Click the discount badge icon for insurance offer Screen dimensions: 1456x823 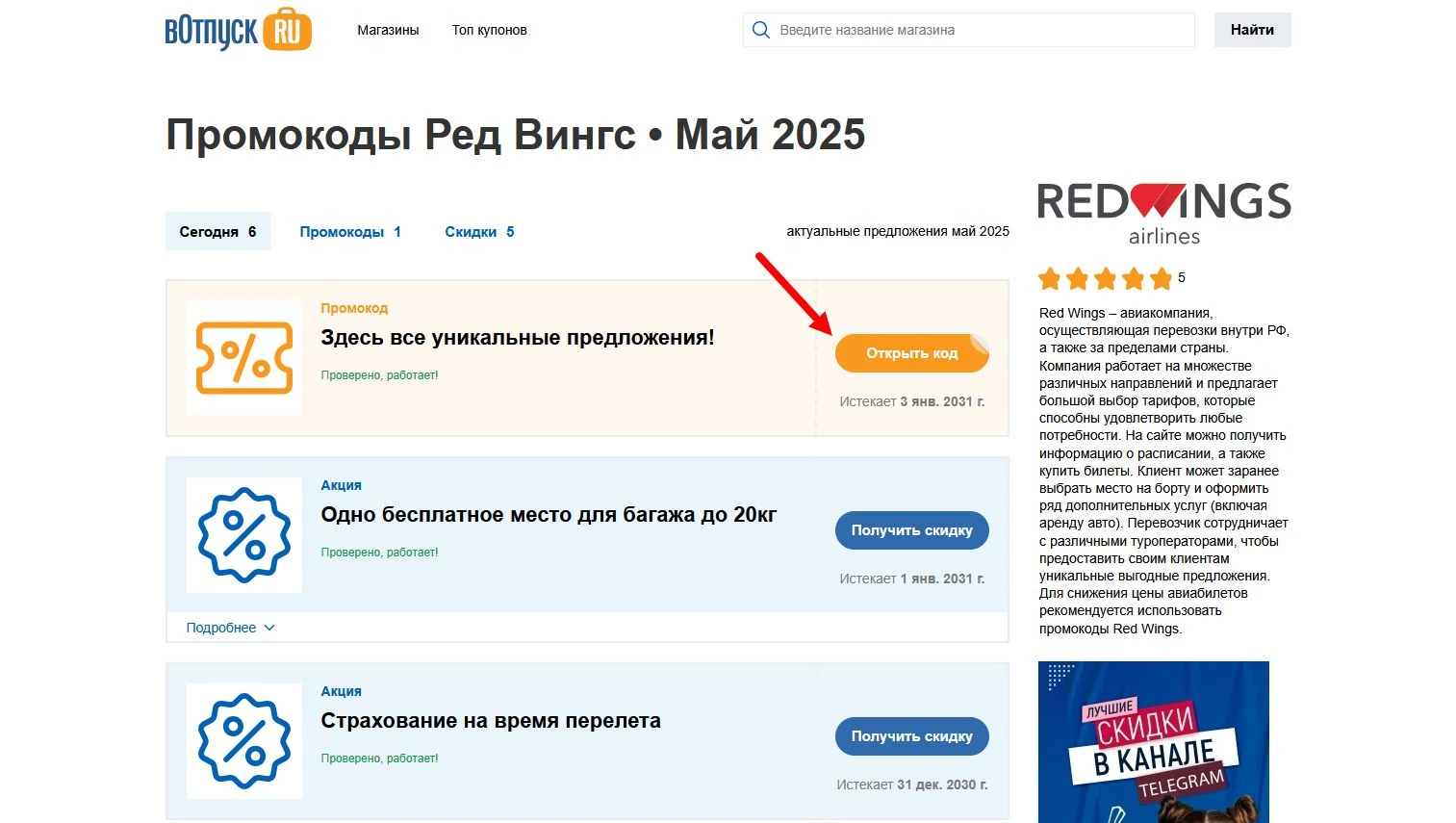[x=243, y=740]
